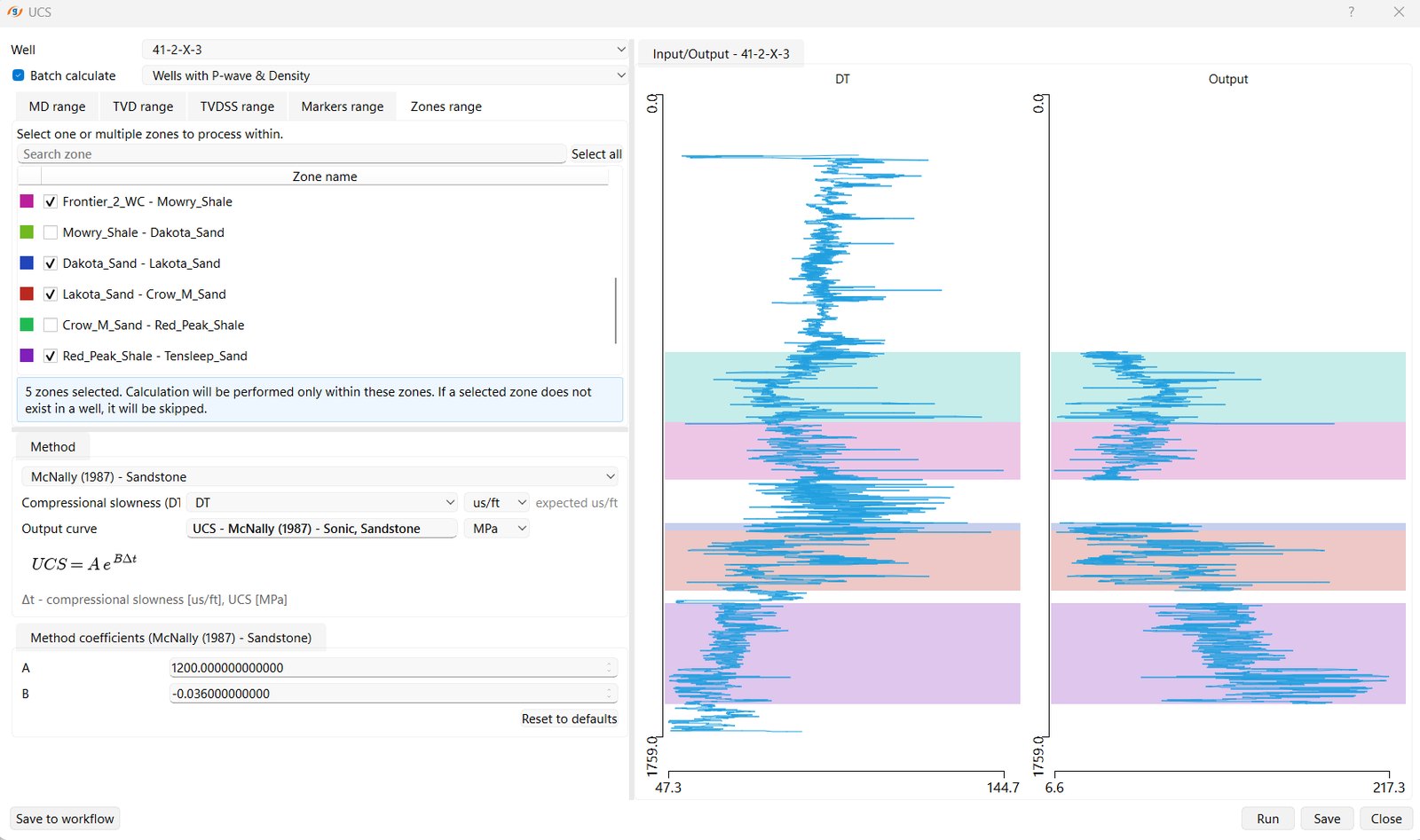Image resolution: width=1420 pixels, height=840 pixels.
Task: Click the green swatch for Crow_M_Sand zone
Action: [x=27, y=325]
